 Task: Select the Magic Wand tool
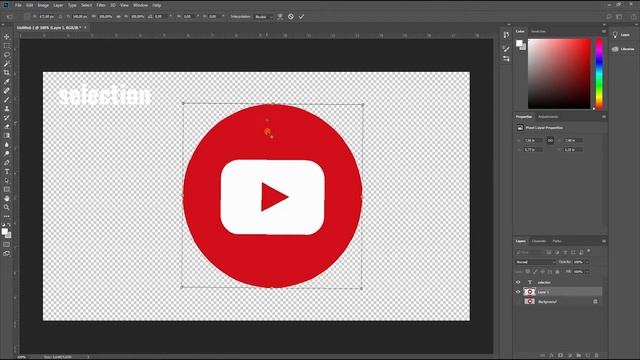(x=7, y=64)
